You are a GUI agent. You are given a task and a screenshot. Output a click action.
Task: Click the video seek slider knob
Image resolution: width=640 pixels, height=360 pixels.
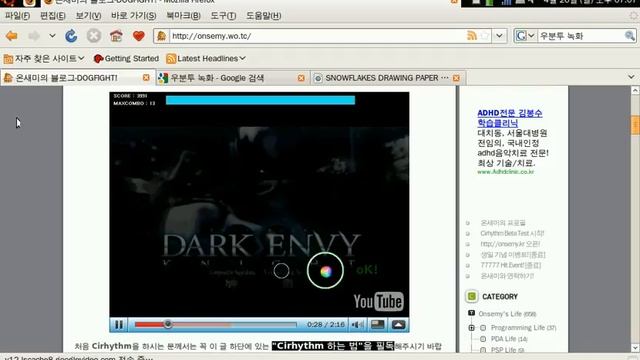(x=168, y=324)
